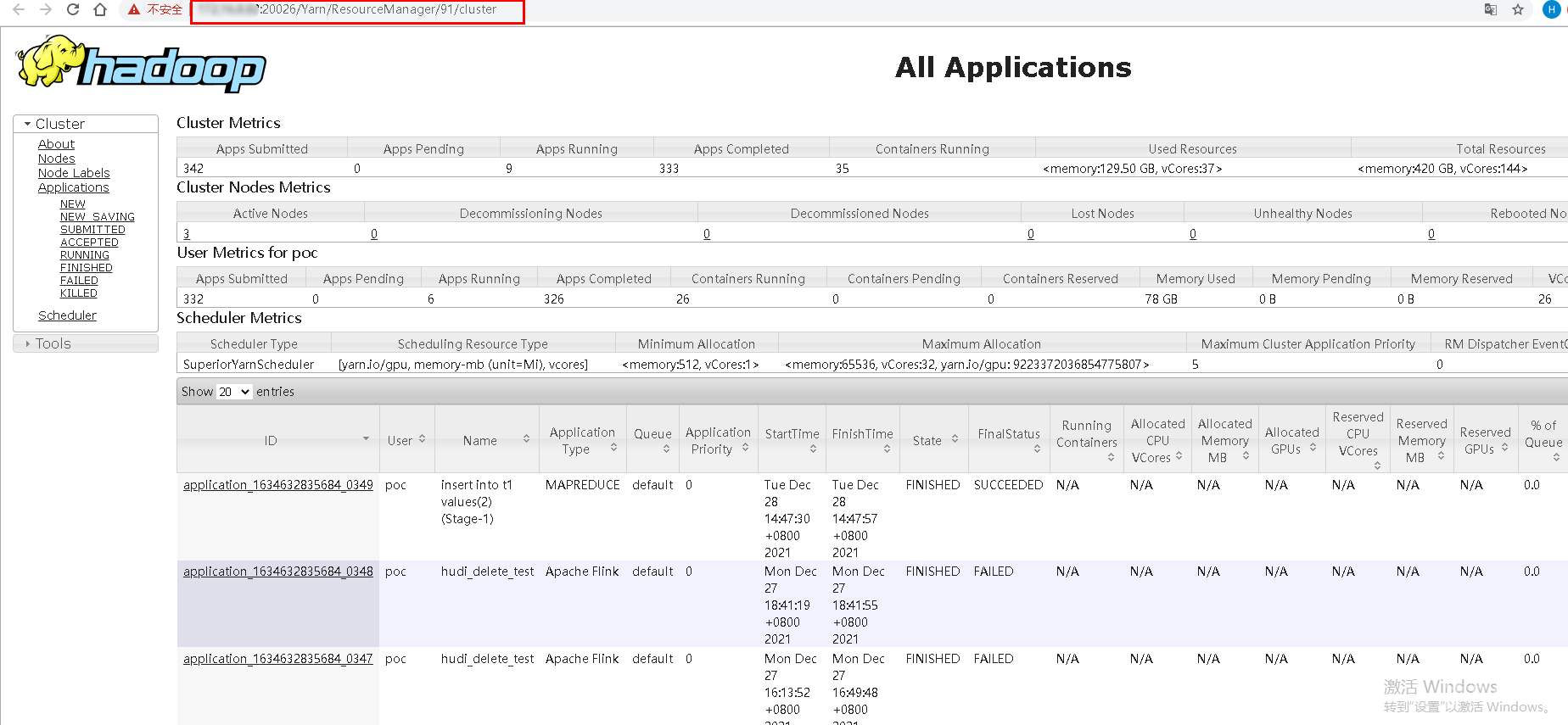1568x725 pixels.
Task: Filter applications by NEW_SAVING state
Action: 98,217
